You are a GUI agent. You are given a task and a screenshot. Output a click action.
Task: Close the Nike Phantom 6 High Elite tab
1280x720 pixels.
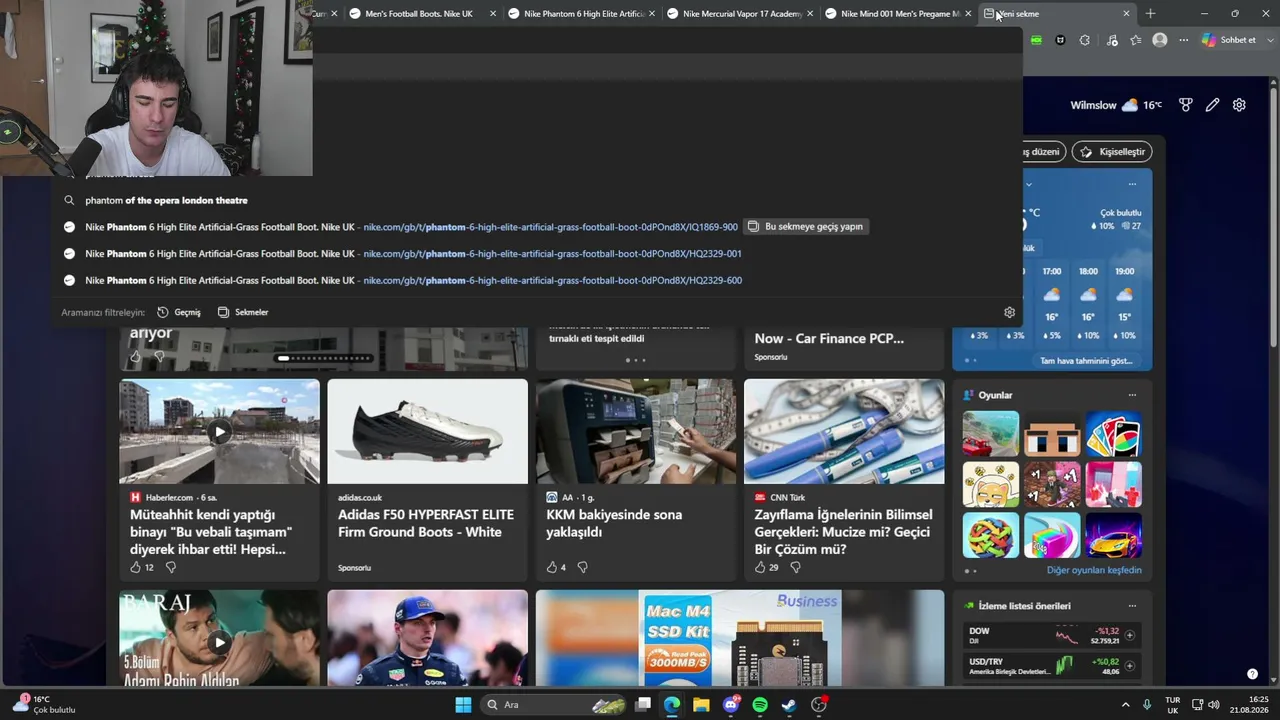click(x=651, y=14)
